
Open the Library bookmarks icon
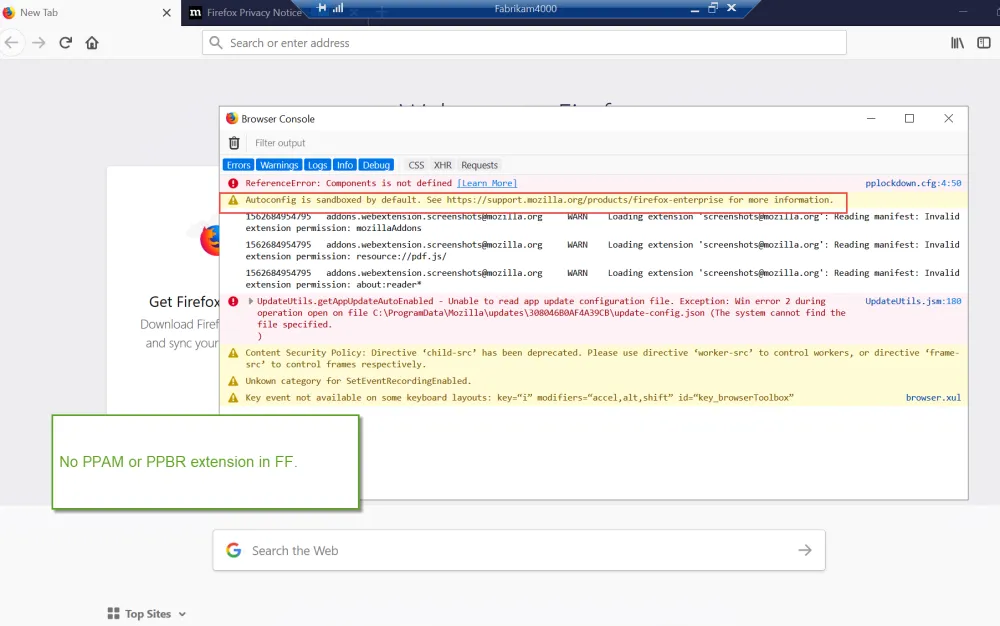click(x=957, y=43)
